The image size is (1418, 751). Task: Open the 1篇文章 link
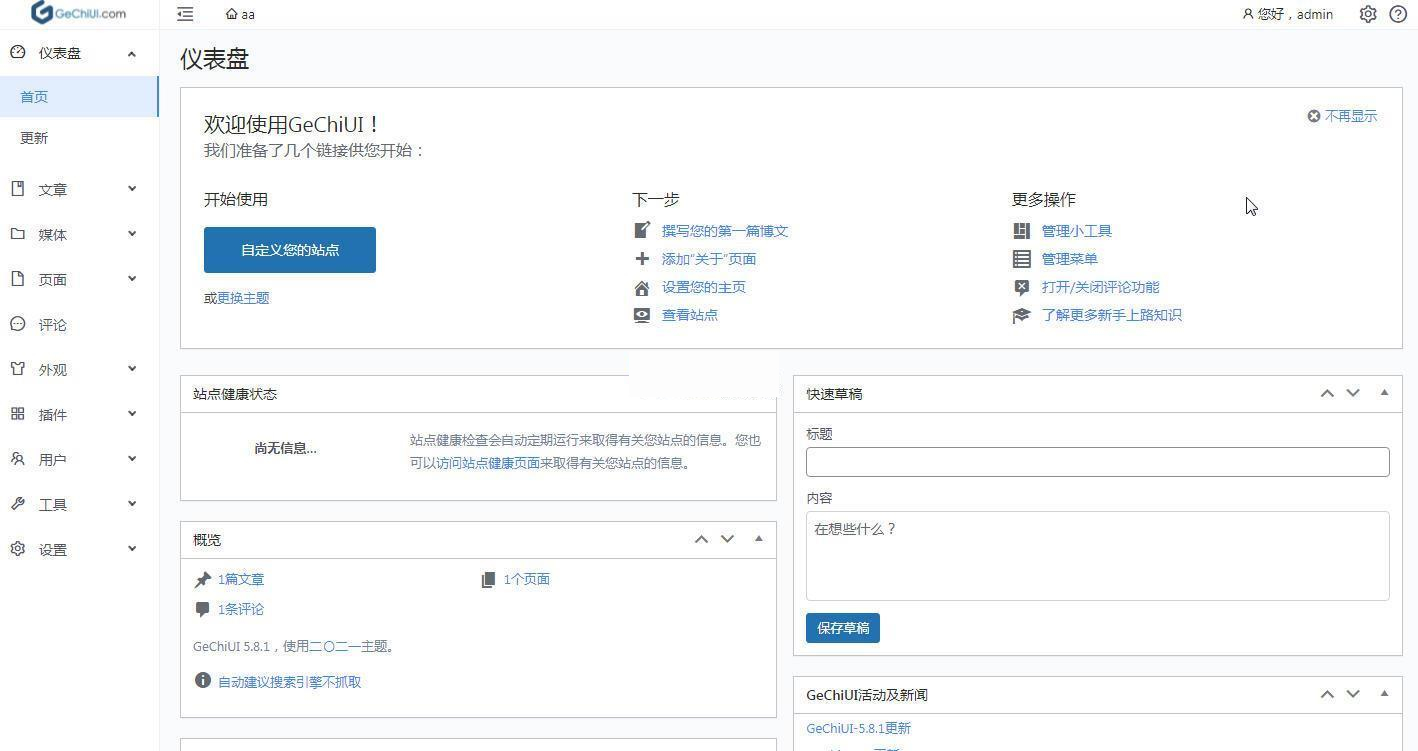tap(241, 579)
